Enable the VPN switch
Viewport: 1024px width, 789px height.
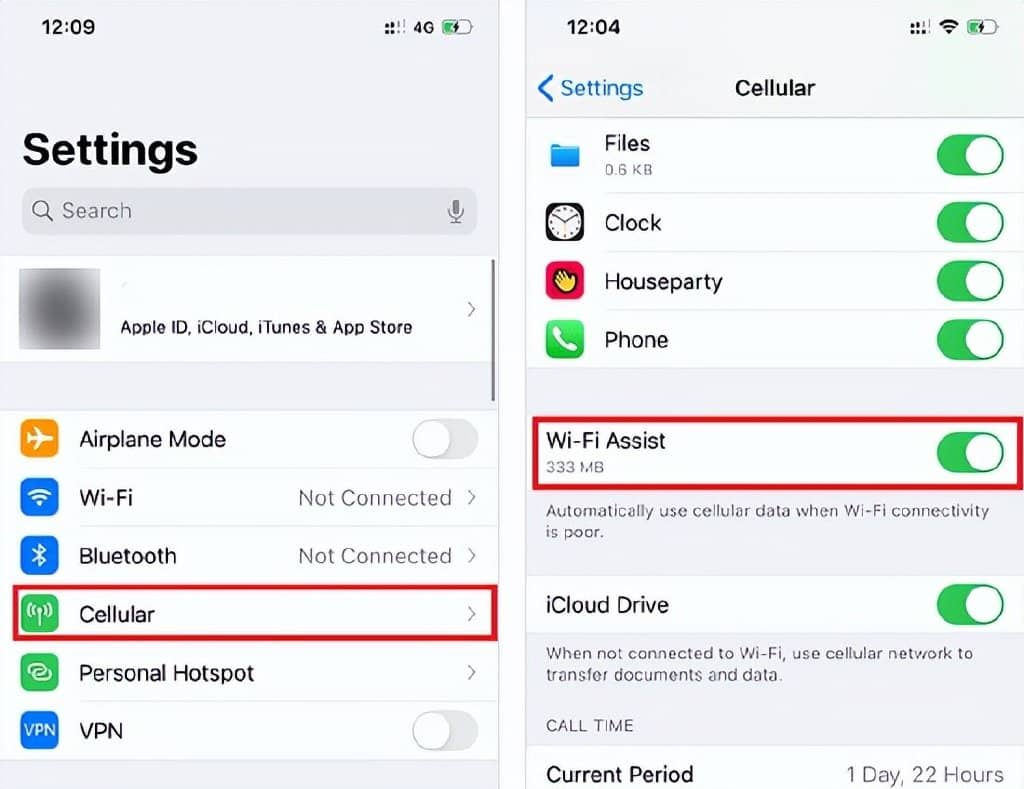click(x=445, y=730)
